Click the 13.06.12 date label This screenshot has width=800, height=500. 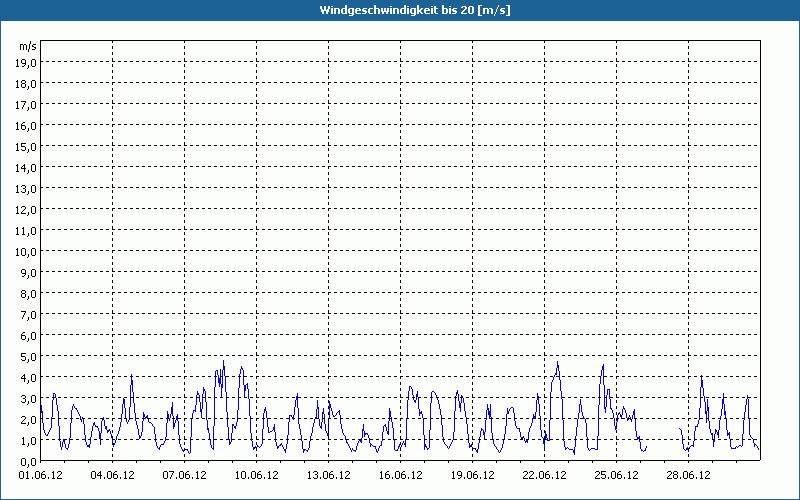pos(329,476)
